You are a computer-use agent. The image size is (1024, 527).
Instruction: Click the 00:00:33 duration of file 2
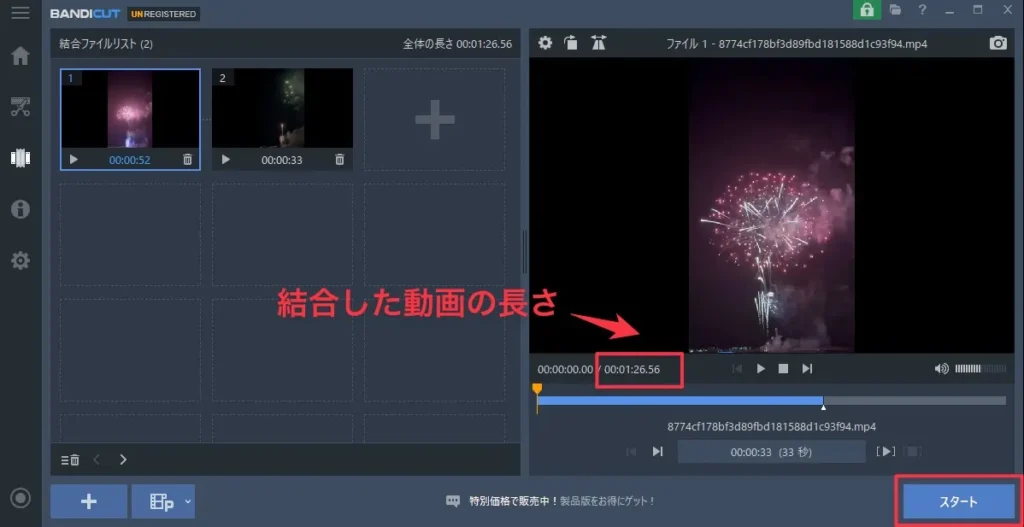click(281, 160)
